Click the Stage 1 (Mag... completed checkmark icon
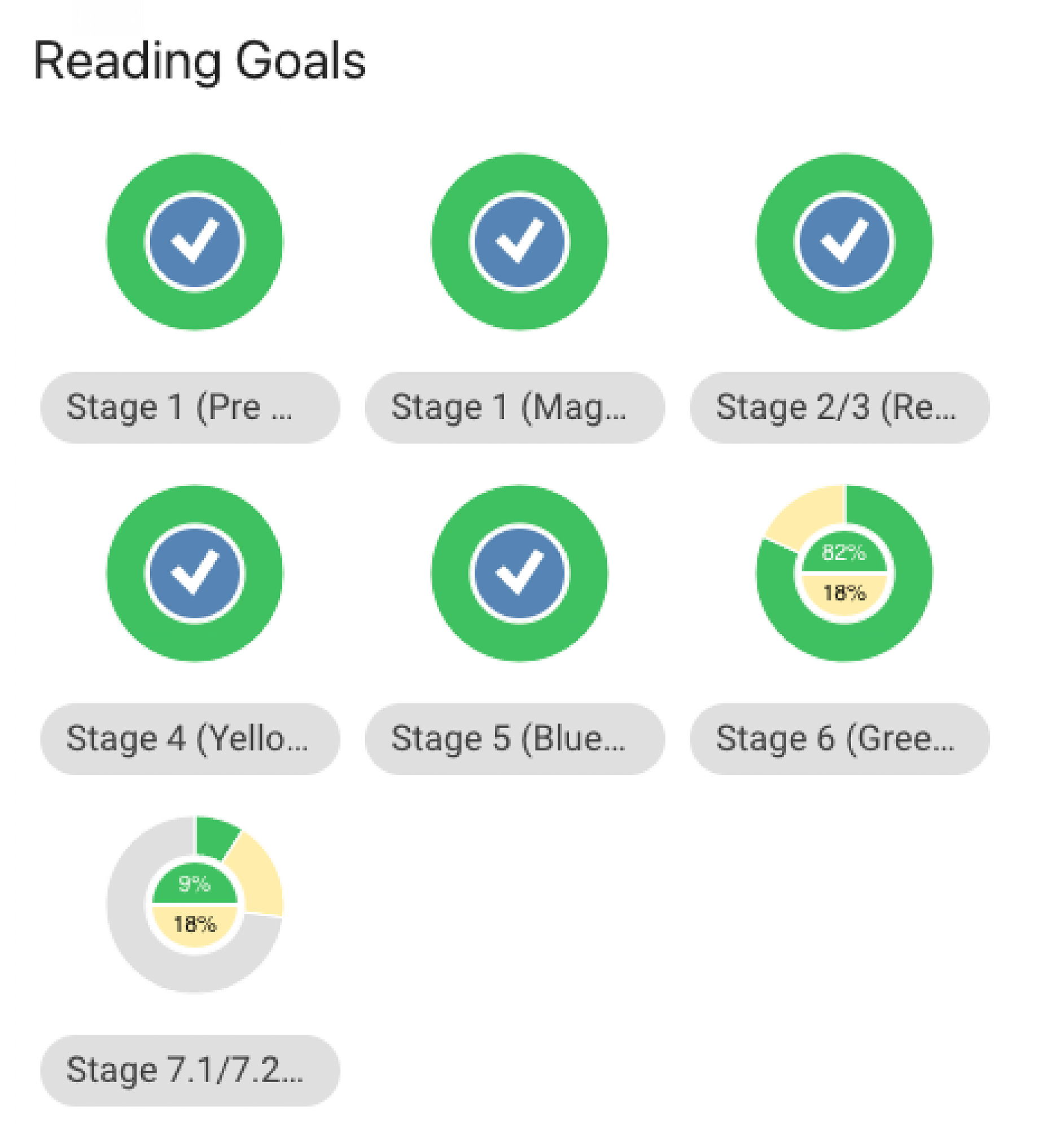This screenshot has width=1064, height=1129. 519,242
